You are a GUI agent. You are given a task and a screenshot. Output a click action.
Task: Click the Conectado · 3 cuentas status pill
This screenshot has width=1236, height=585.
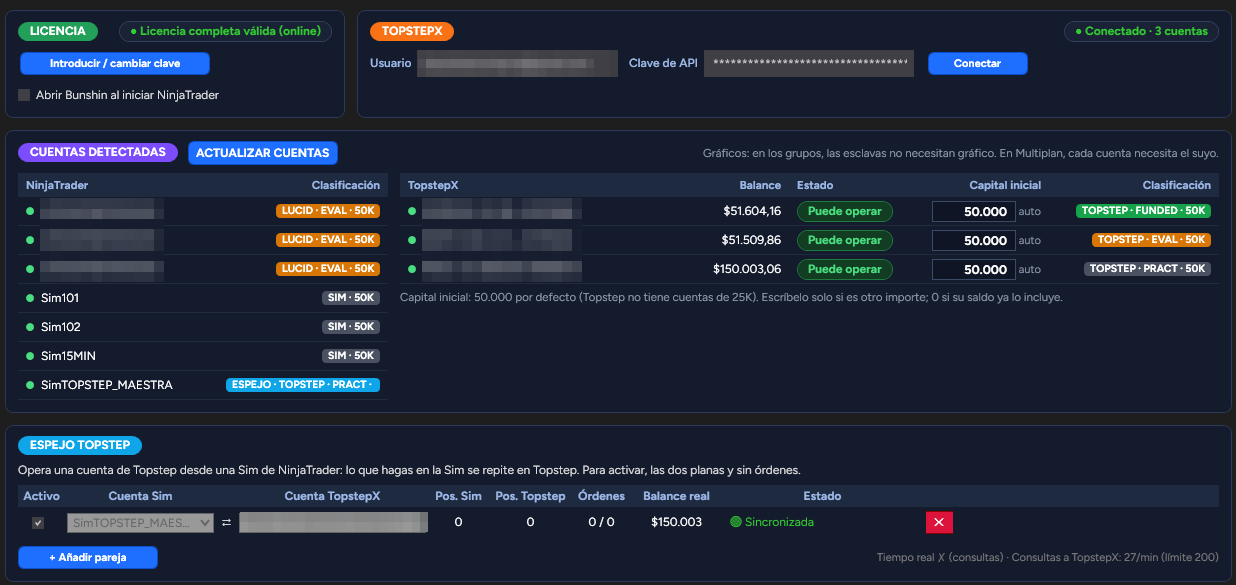tap(1141, 31)
